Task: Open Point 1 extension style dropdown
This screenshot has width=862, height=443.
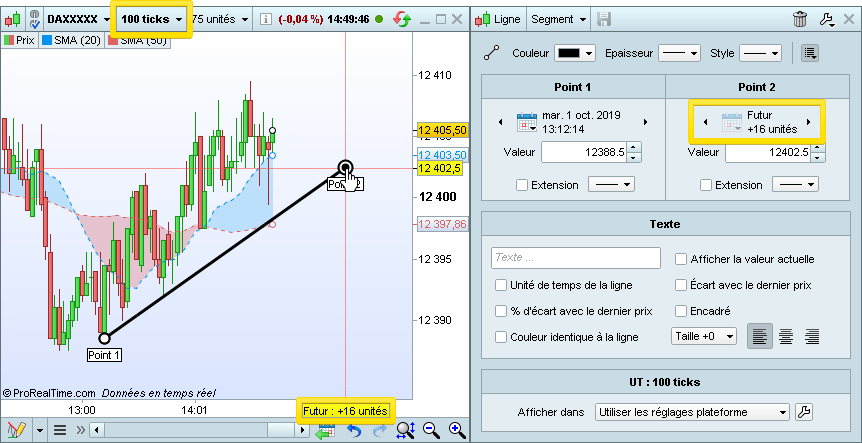Action: tap(611, 185)
